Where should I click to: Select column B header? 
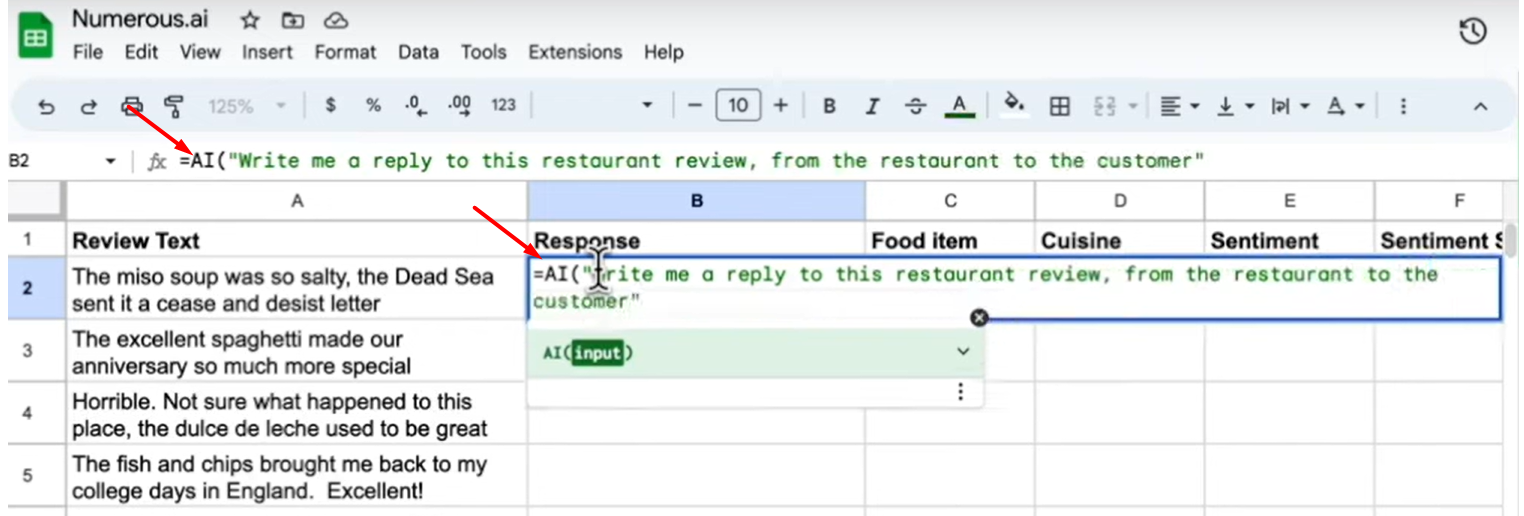click(x=697, y=201)
